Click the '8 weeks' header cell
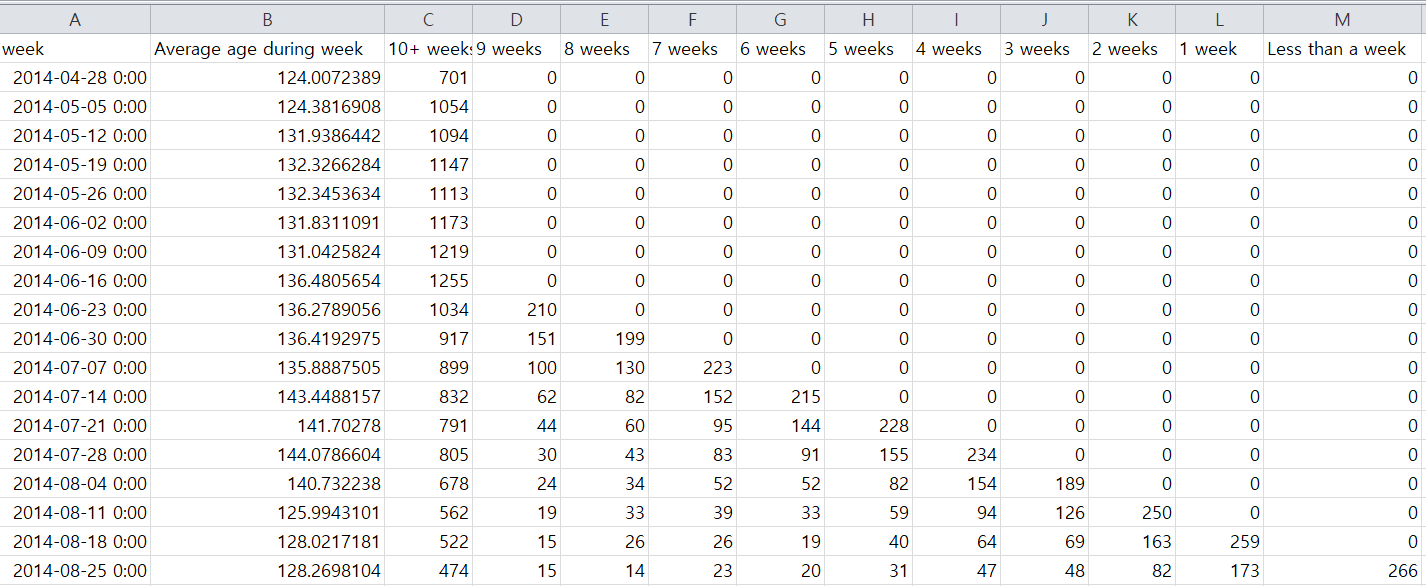Screen dimensions: 1426x586 [x=604, y=48]
